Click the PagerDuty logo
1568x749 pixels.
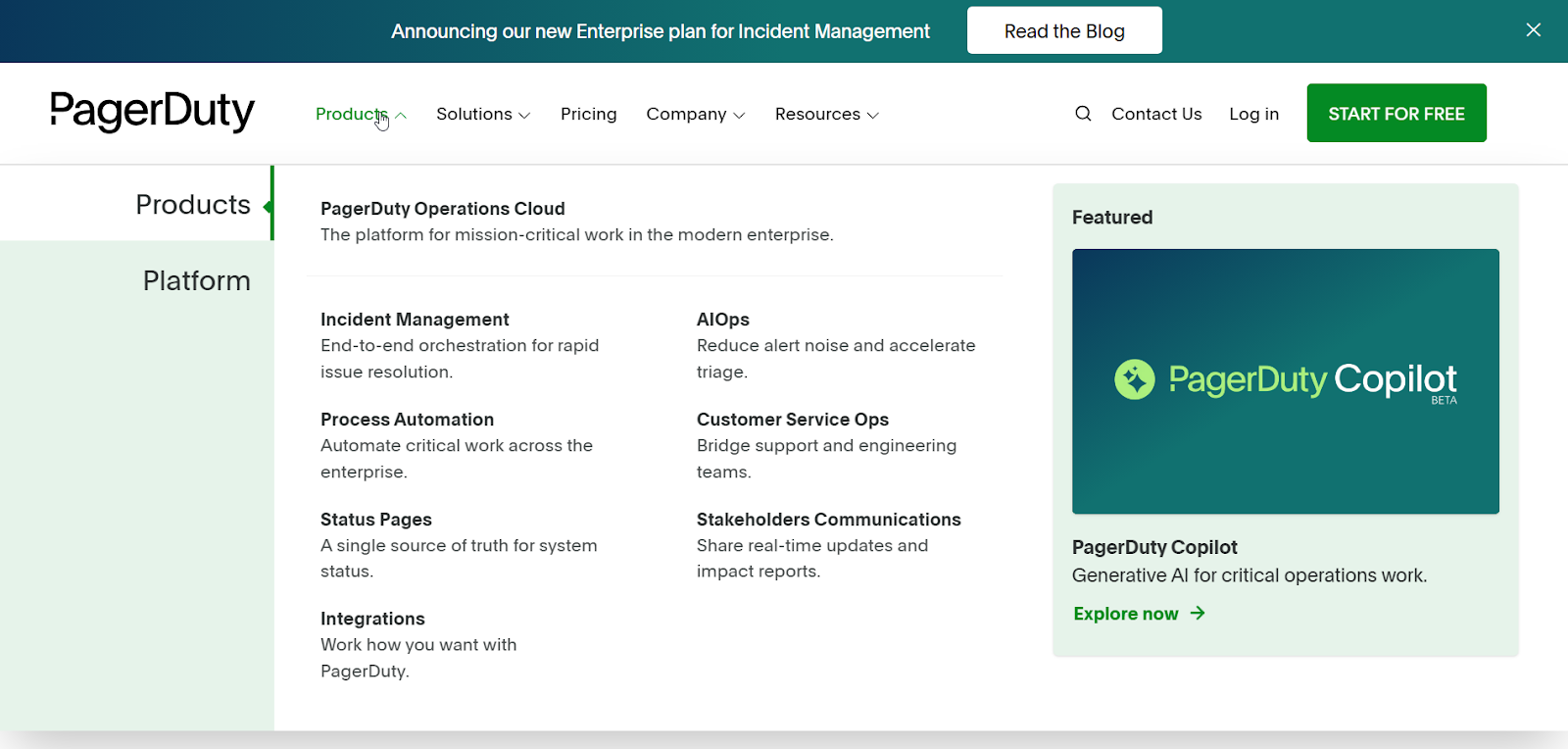152,111
